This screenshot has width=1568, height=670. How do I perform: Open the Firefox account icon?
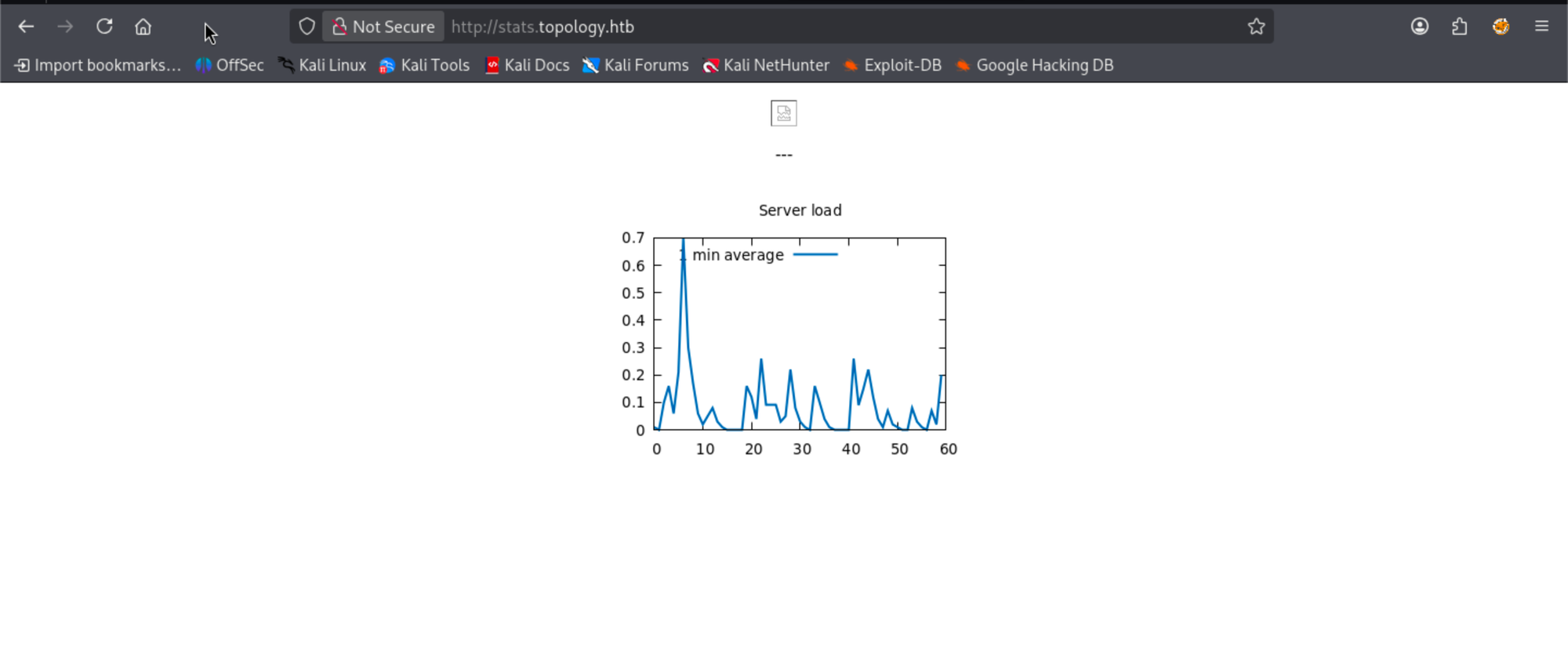tap(1419, 27)
